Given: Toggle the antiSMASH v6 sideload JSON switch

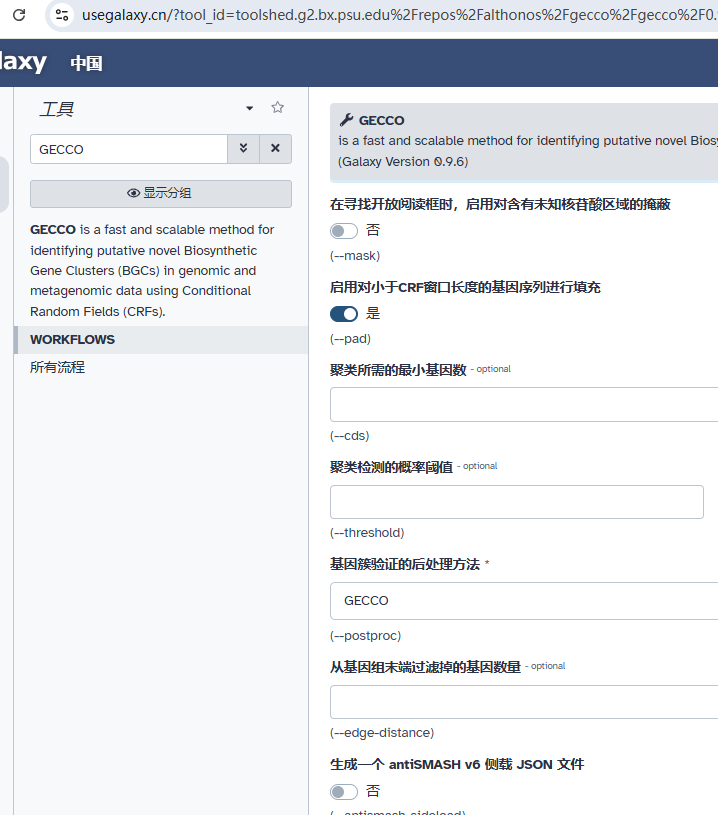Looking at the screenshot, I should [344, 792].
